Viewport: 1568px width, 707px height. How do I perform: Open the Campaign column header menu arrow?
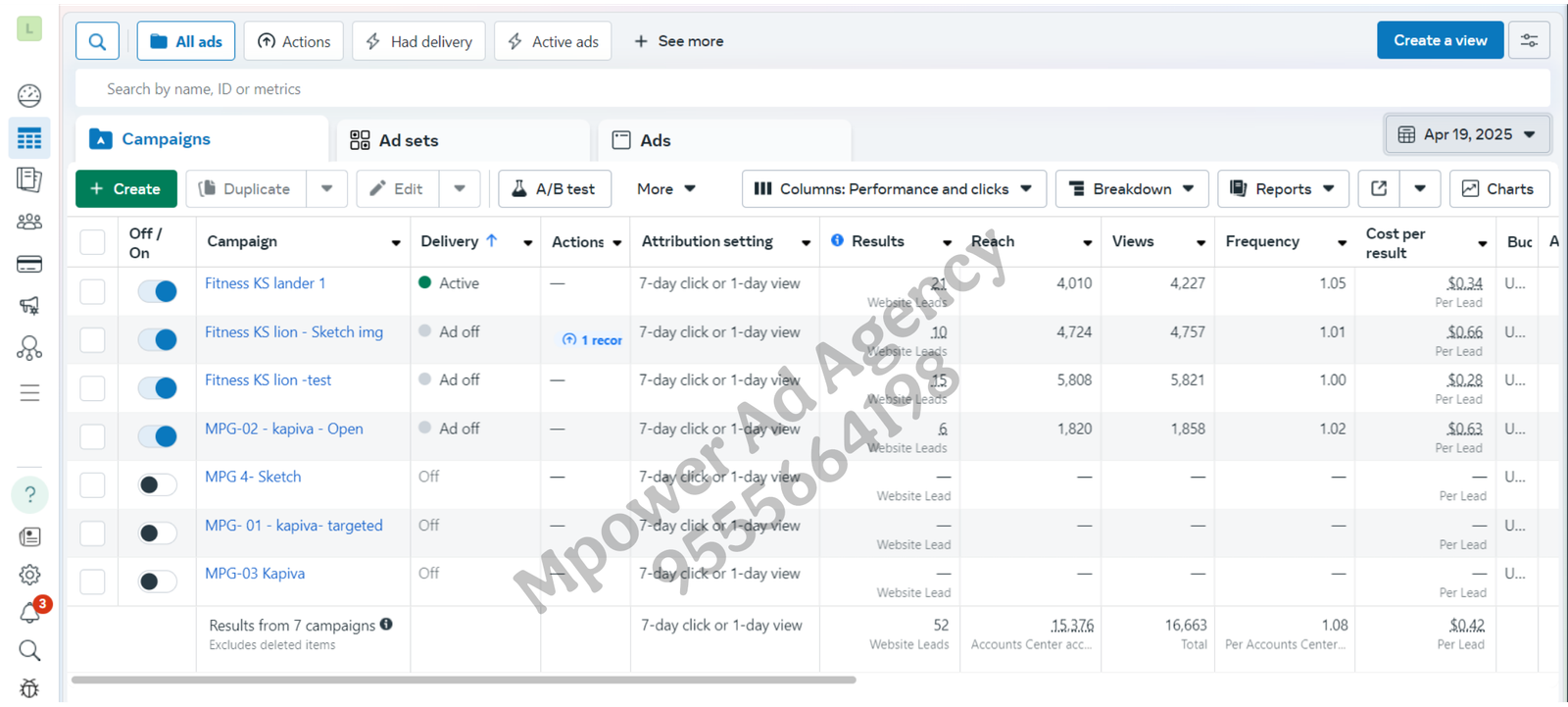[396, 243]
